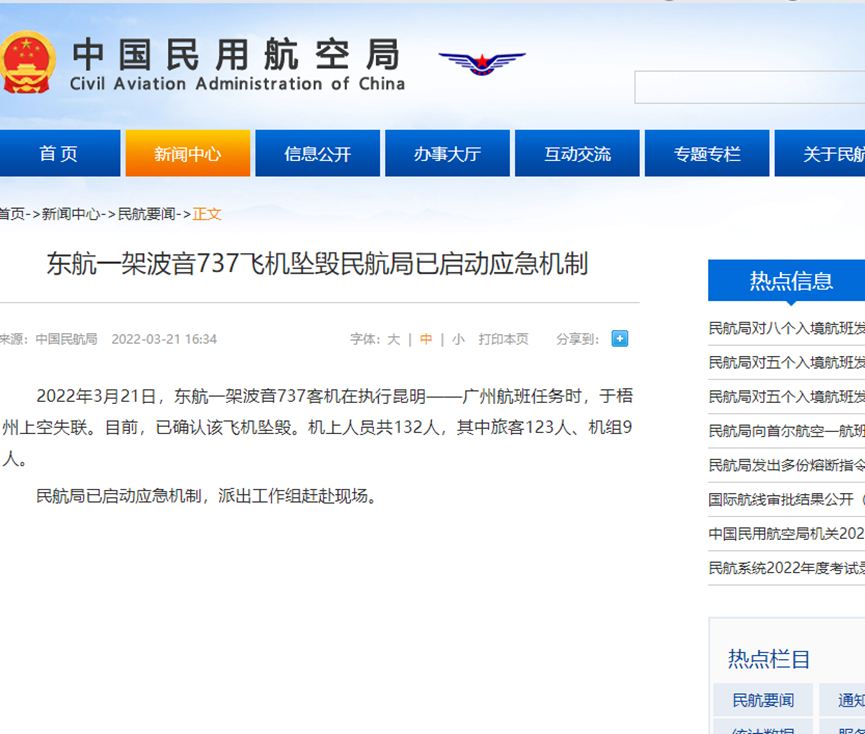The height and width of the screenshot is (734, 865).
Task: Click the blue share plus icon
Action: (x=620, y=339)
